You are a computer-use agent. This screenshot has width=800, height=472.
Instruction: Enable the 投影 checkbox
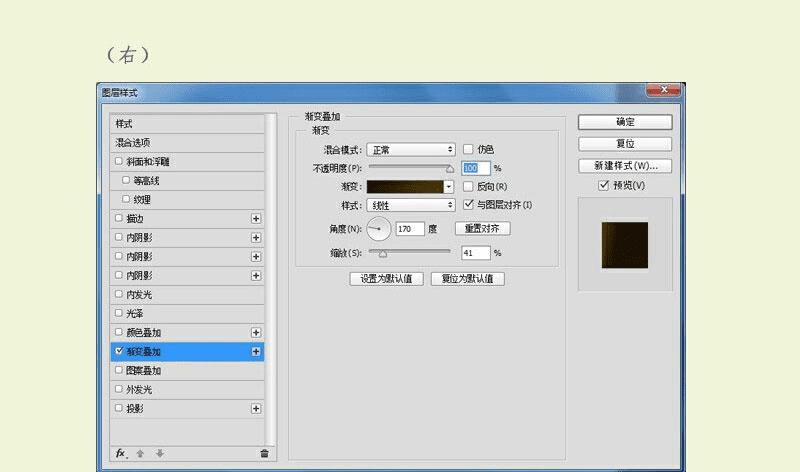pos(119,408)
